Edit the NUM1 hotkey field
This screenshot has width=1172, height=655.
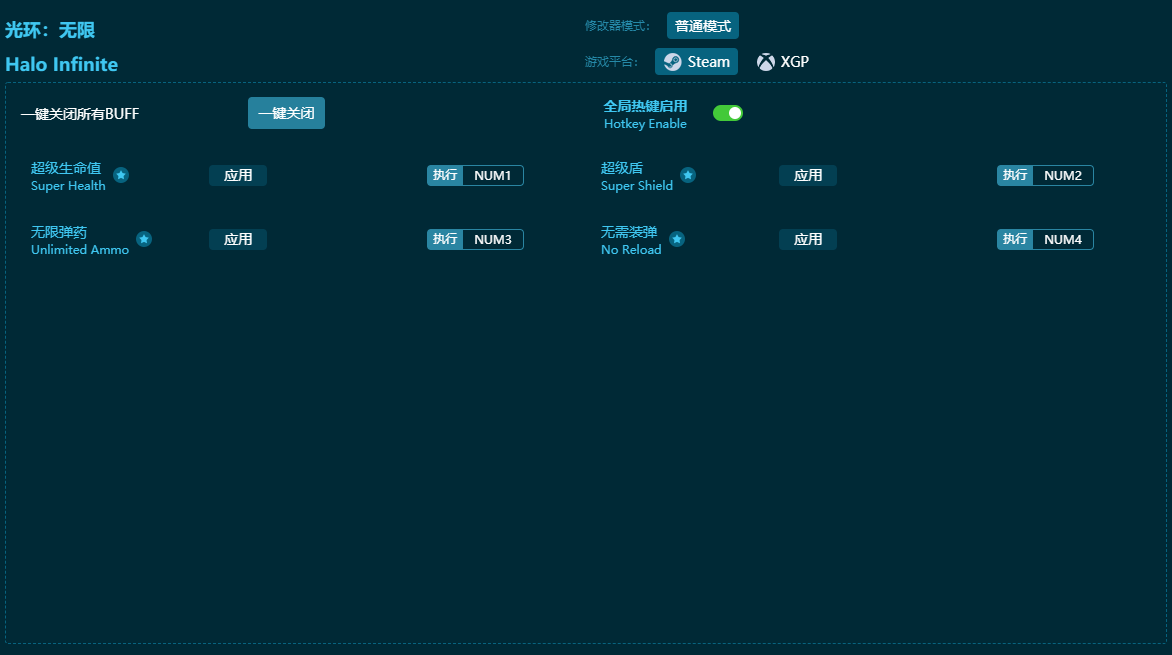[x=492, y=176]
